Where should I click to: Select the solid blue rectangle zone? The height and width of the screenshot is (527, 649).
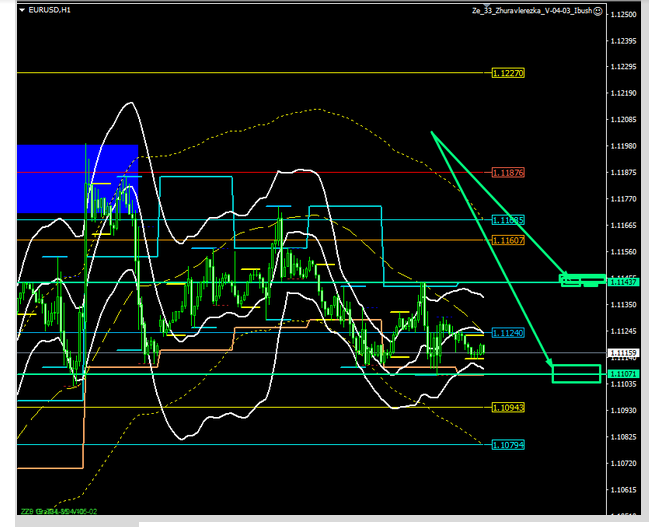click(x=76, y=179)
